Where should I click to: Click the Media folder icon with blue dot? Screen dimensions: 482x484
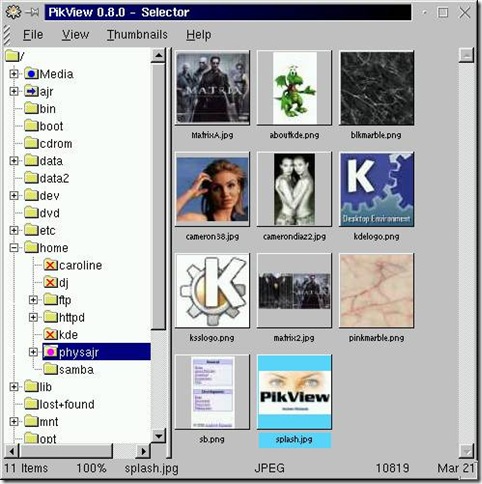[x=31, y=73]
